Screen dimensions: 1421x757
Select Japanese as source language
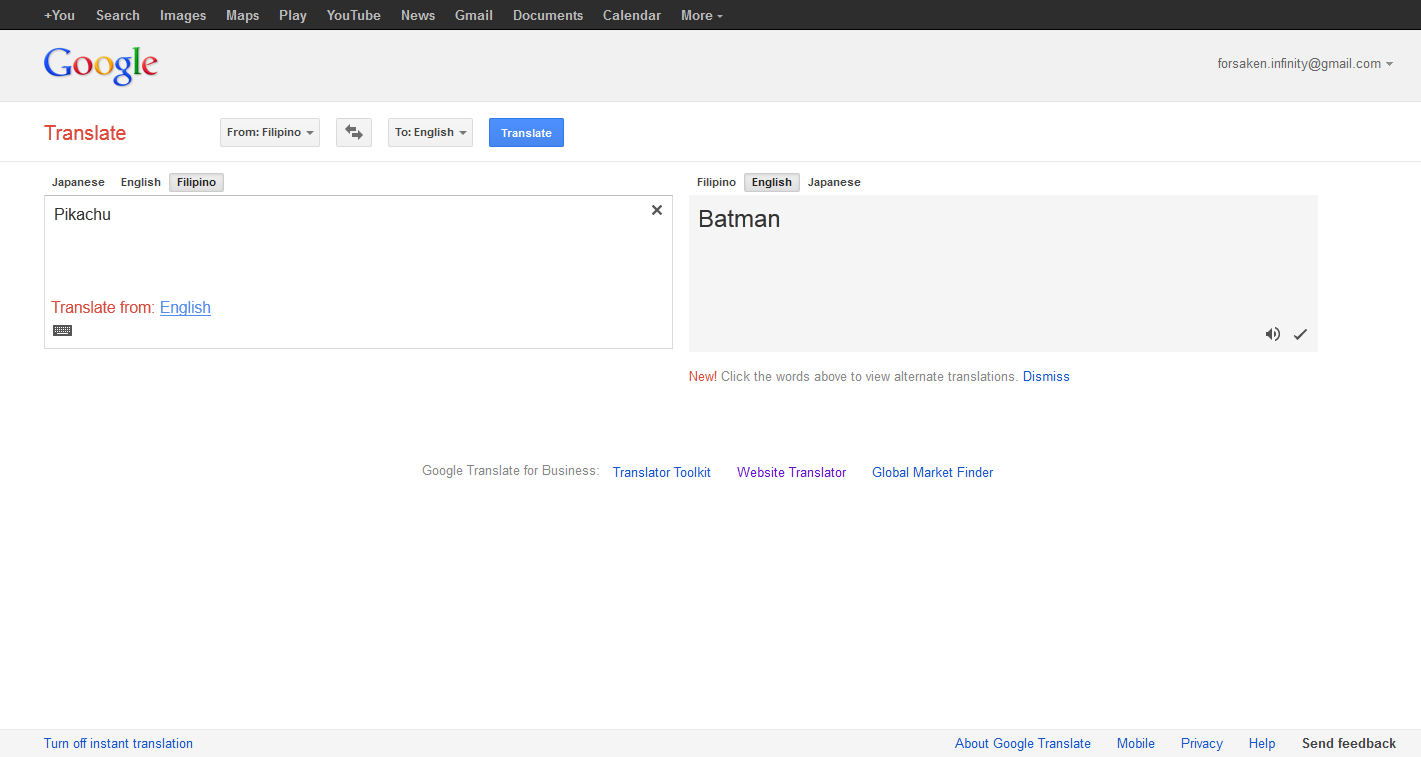coord(78,182)
